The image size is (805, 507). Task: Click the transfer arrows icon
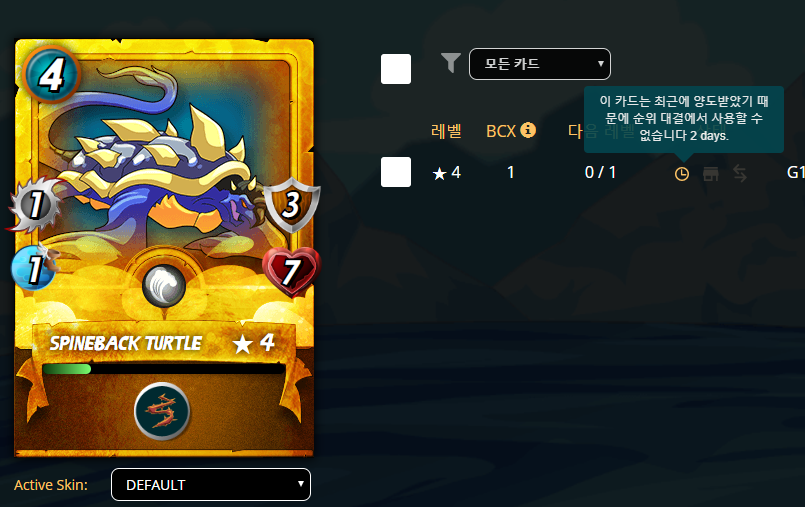740,173
